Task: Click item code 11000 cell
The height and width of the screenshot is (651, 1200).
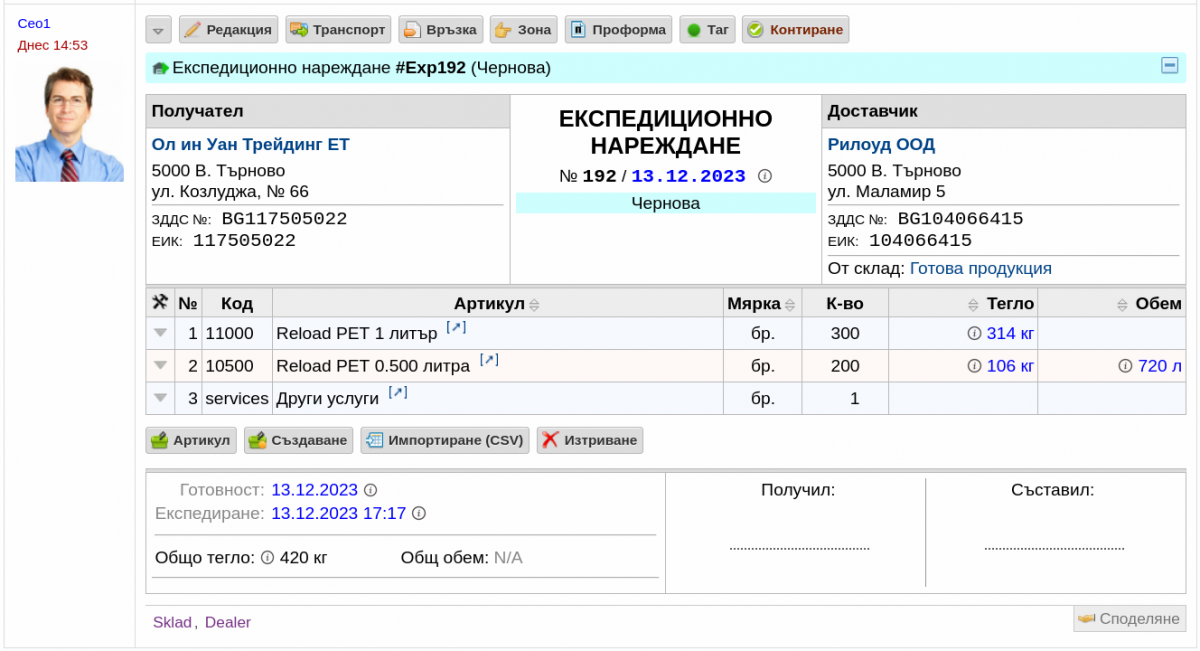Action: click(x=237, y=334)
